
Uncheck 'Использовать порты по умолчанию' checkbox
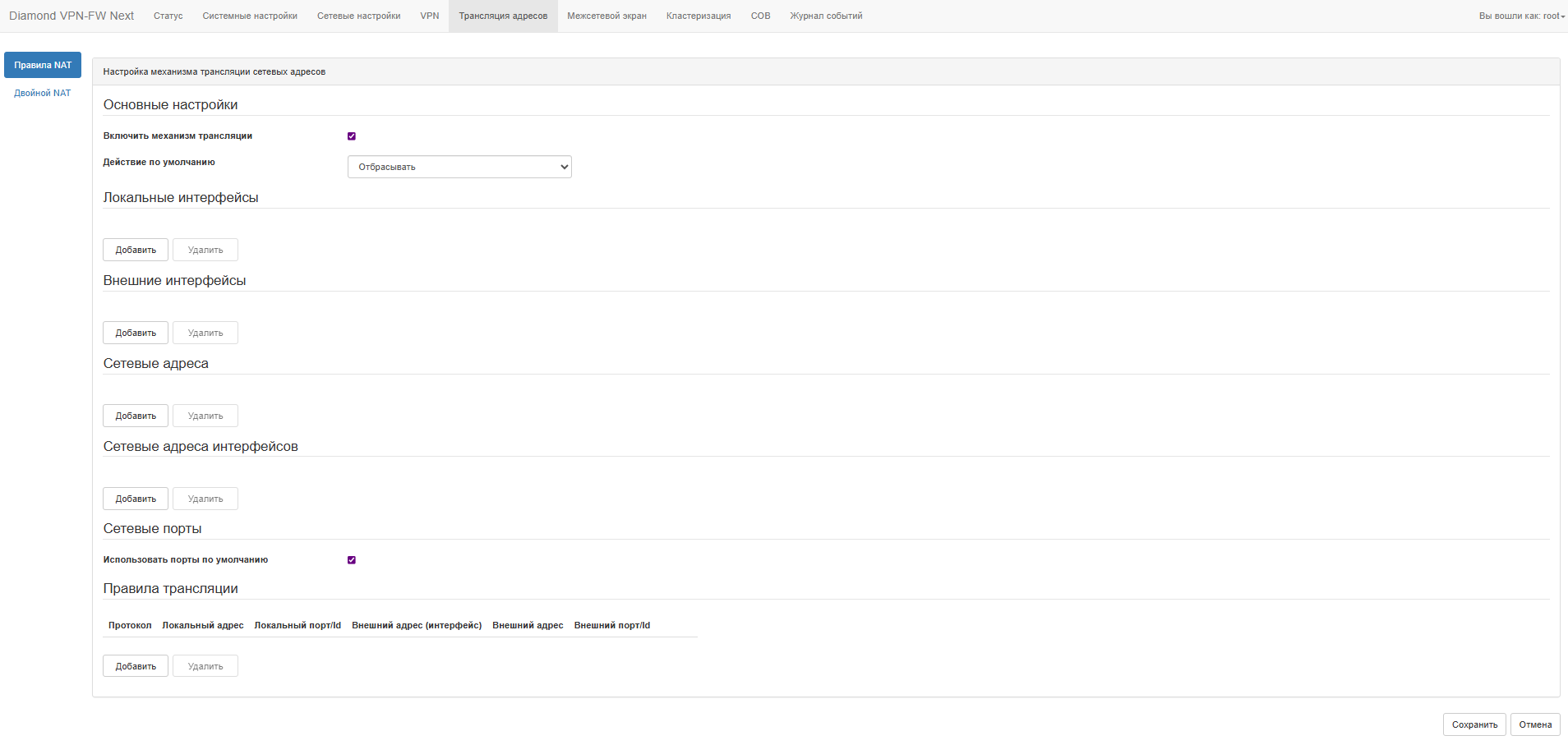(352, 560)
